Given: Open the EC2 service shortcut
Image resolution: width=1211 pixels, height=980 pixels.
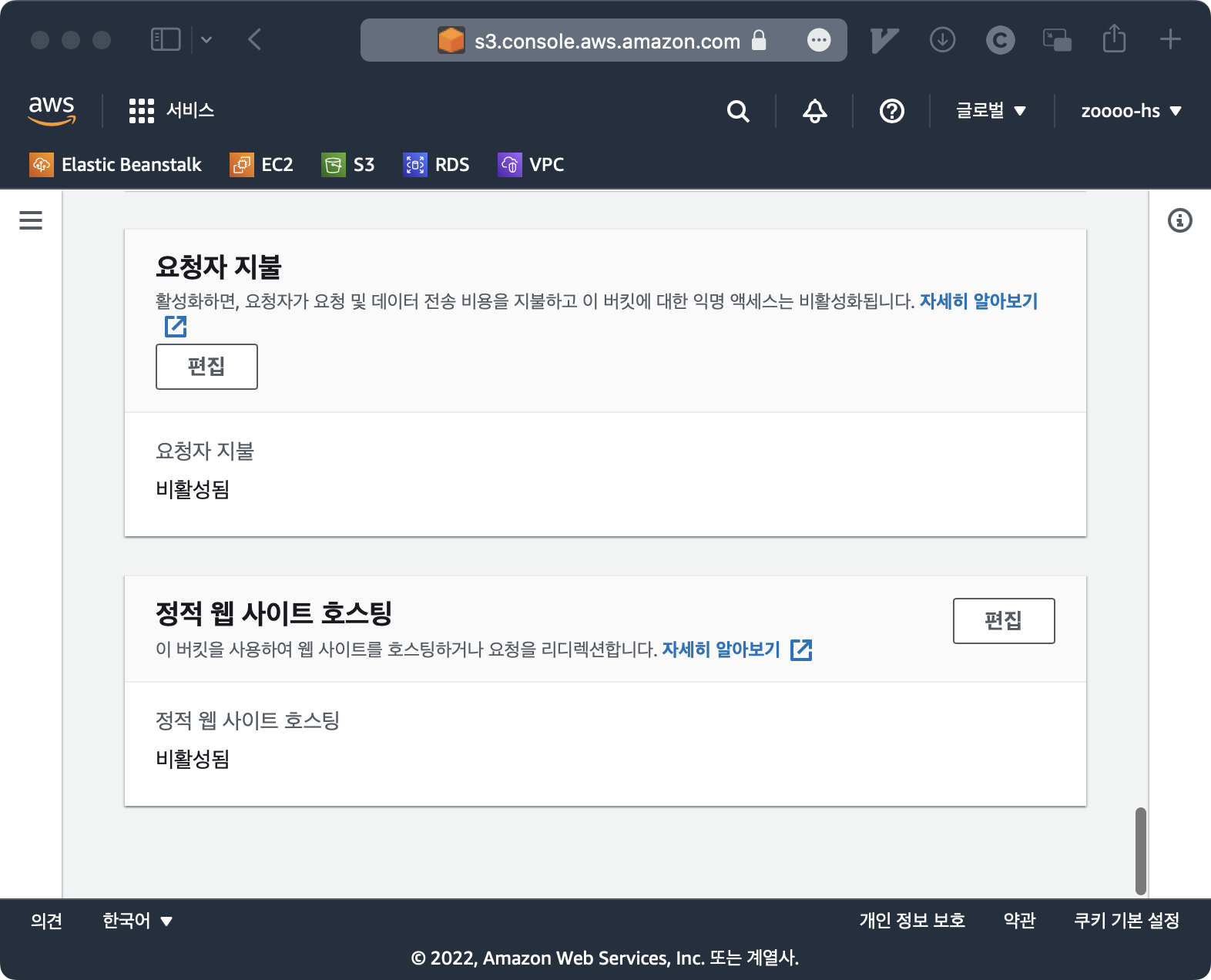Looking at the screenshot, I should pos(262,164).
